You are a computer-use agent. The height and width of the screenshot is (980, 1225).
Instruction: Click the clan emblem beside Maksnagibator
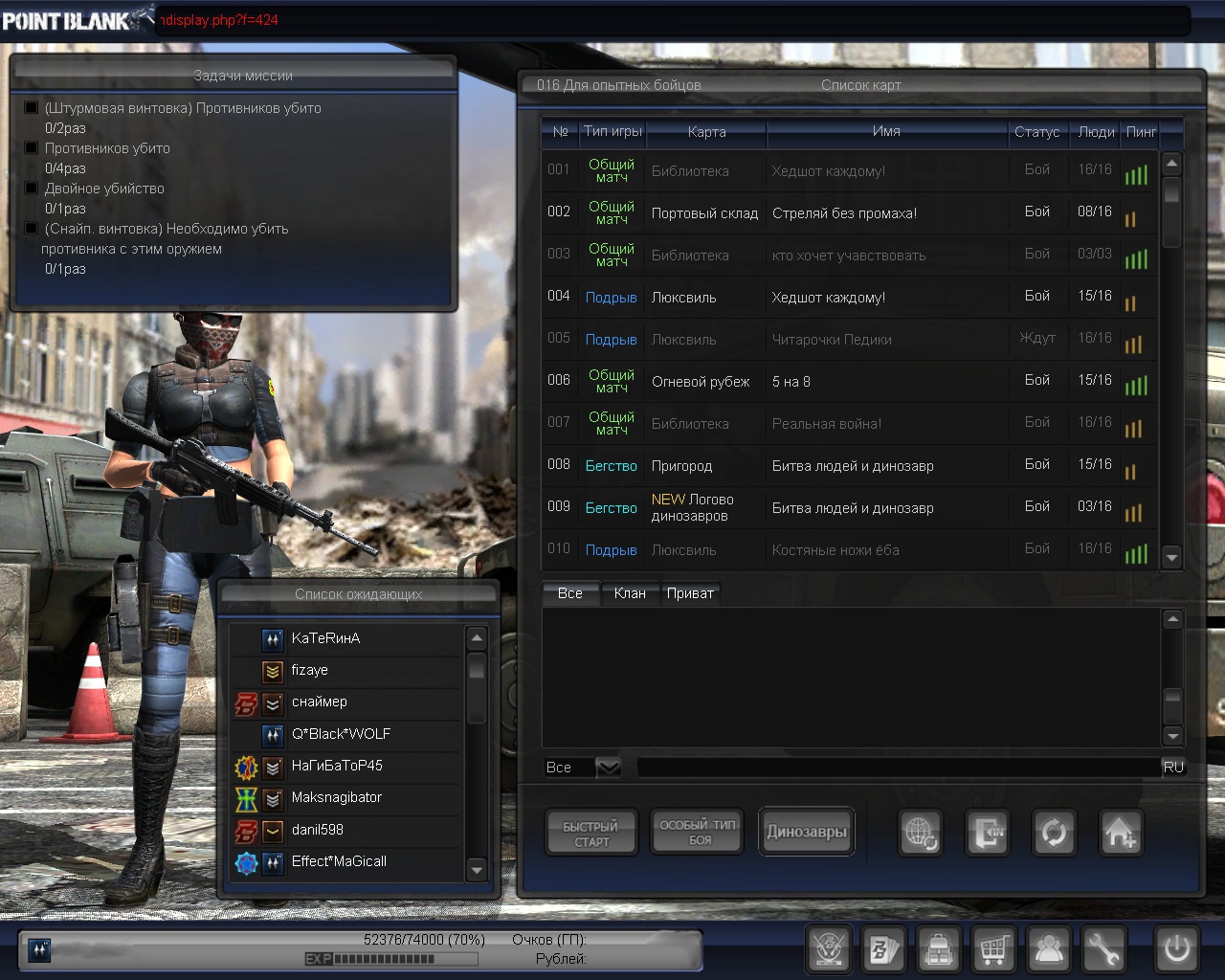(246, 798)
